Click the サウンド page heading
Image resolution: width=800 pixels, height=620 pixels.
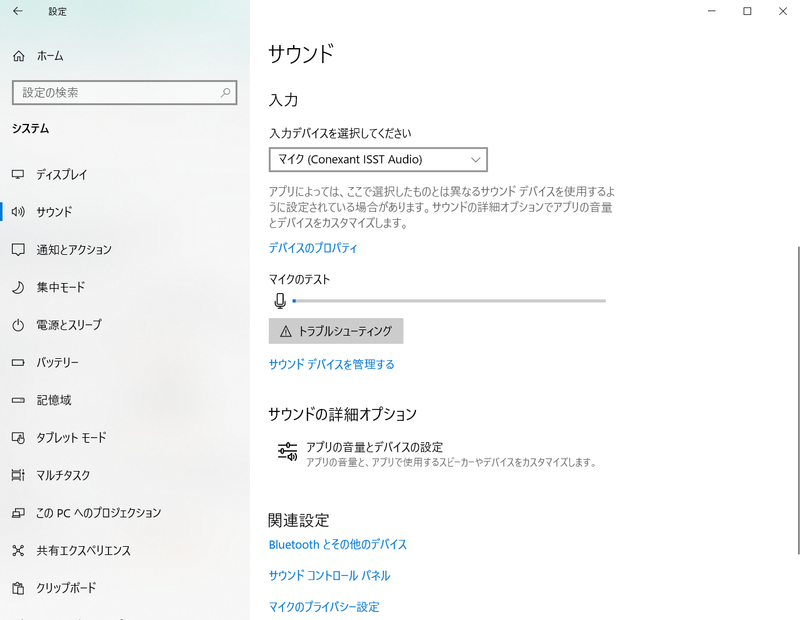coord(301,54)
